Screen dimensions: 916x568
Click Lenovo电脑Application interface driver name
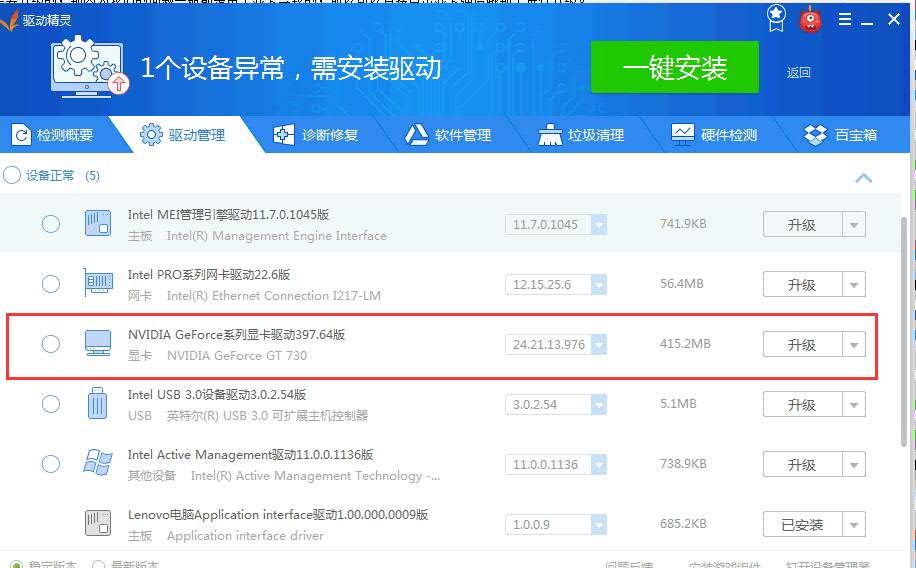click(x=278, y=515)
